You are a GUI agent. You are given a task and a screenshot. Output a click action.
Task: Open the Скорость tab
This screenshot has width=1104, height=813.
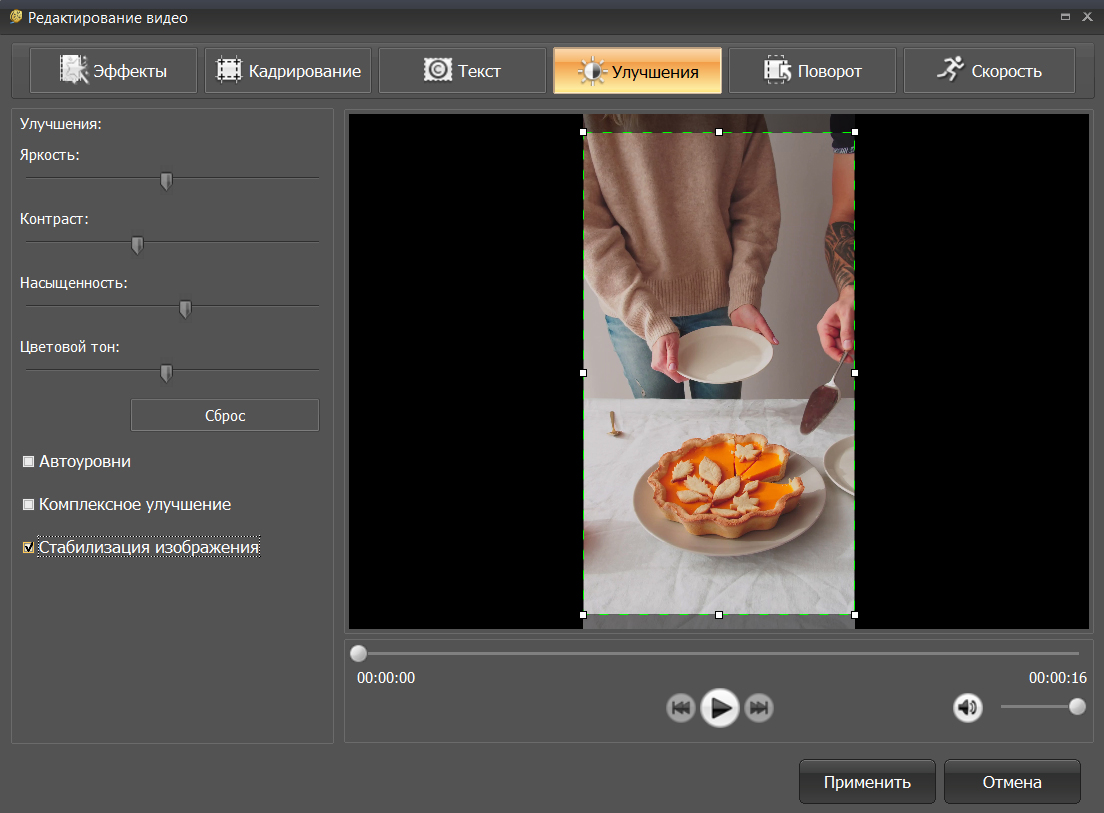[x=989, y=70]
